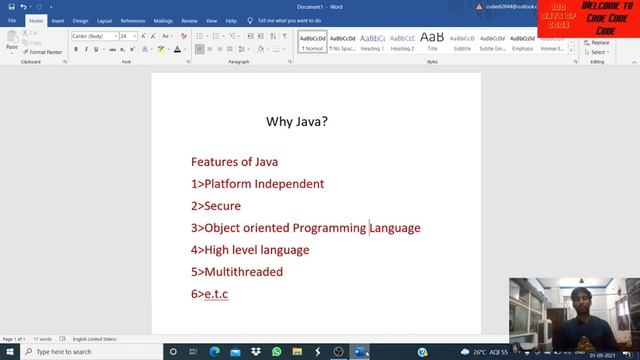The width and height of the screenshot is (640, 360).
Task: Open WhatsApp from the taskbar
Action: 276,351
